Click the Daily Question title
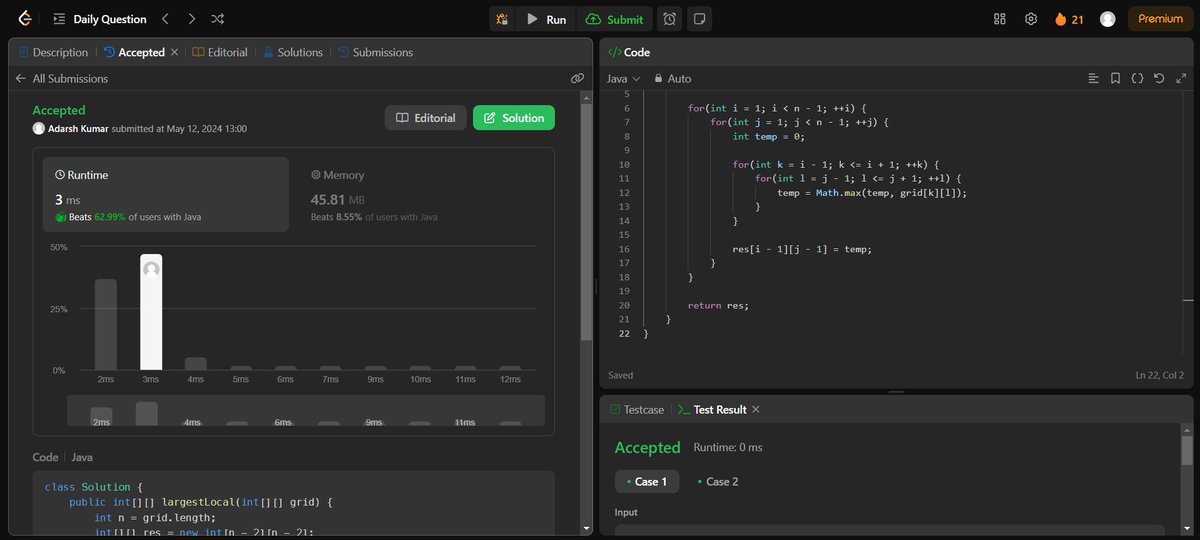1200x540 pixels. (110, 19)
